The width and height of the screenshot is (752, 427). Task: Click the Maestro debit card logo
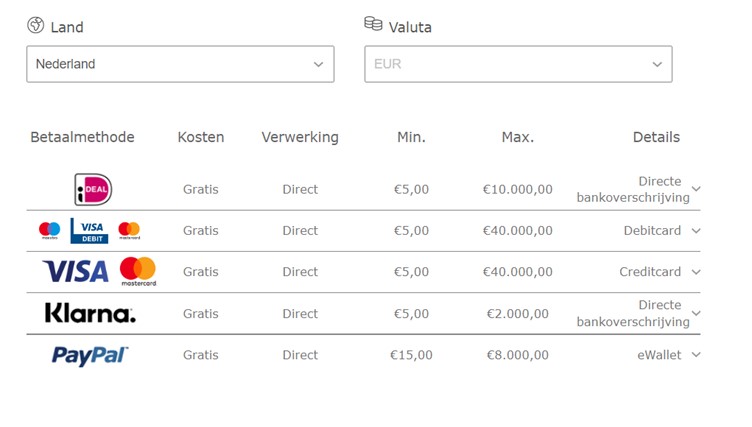[49, 231]
